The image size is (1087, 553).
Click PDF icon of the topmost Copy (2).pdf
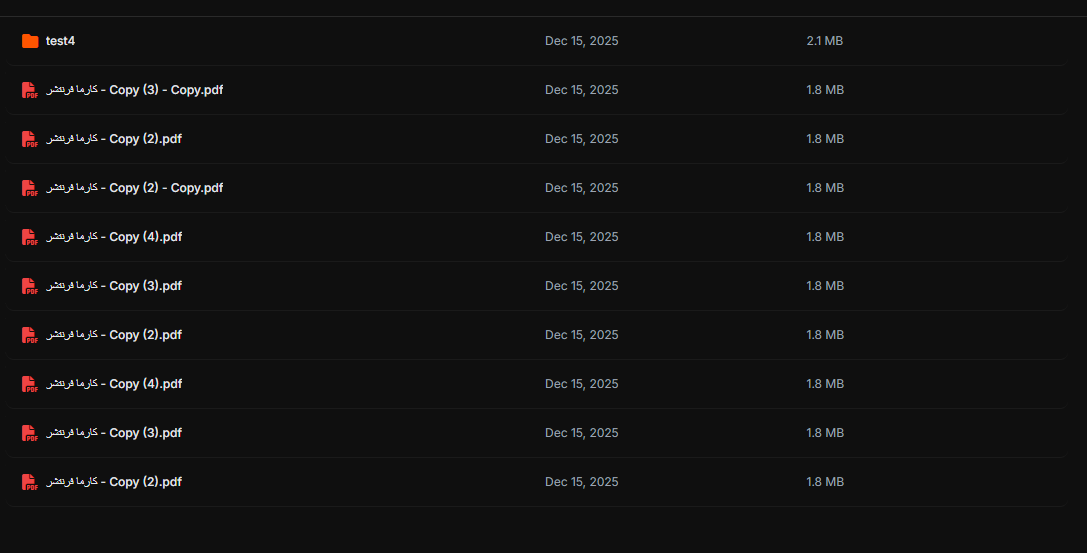point(30,139)
